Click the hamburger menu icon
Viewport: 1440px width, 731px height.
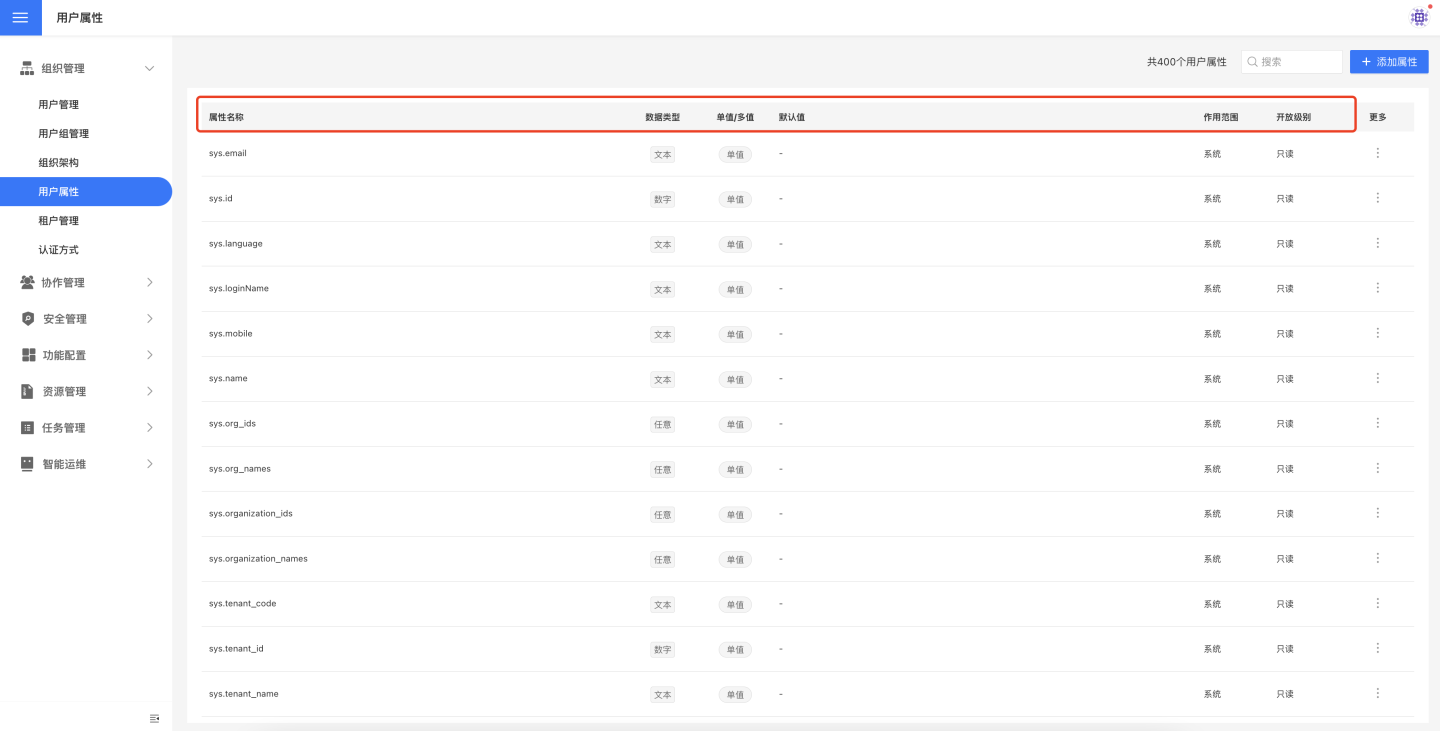(x=20, y=17)
